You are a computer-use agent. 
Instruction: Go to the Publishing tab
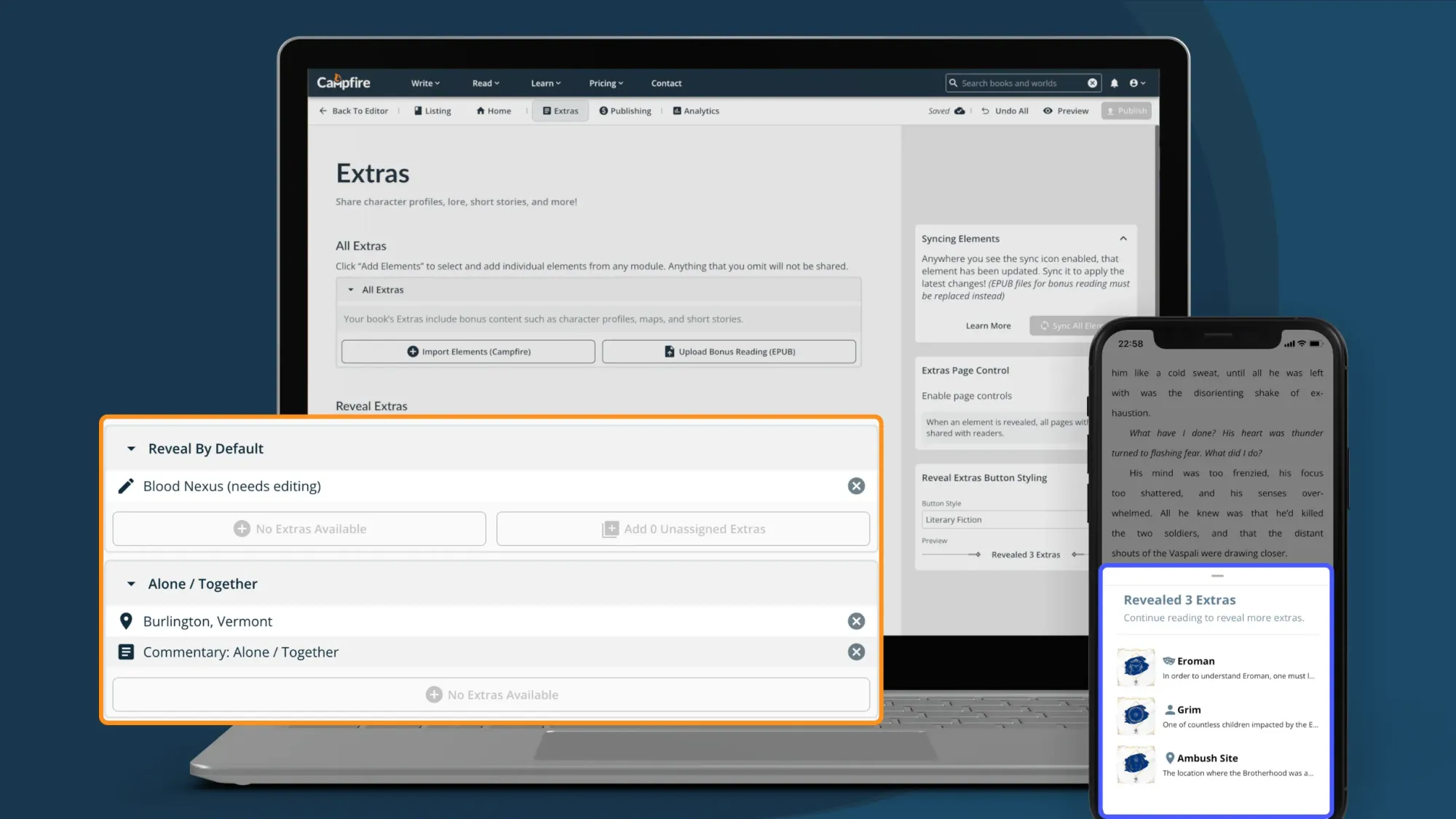625,111
